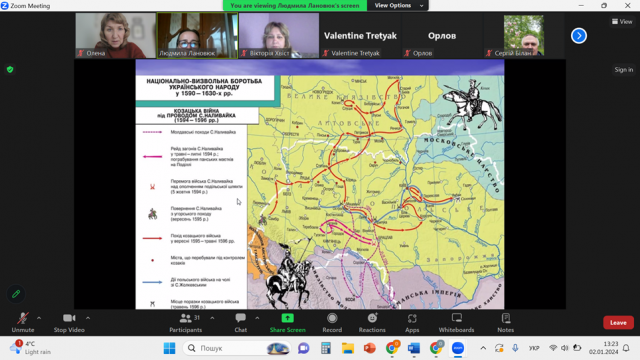Open the Notes tool
This screenshot has height=360, width=640.
click(505, 322)
